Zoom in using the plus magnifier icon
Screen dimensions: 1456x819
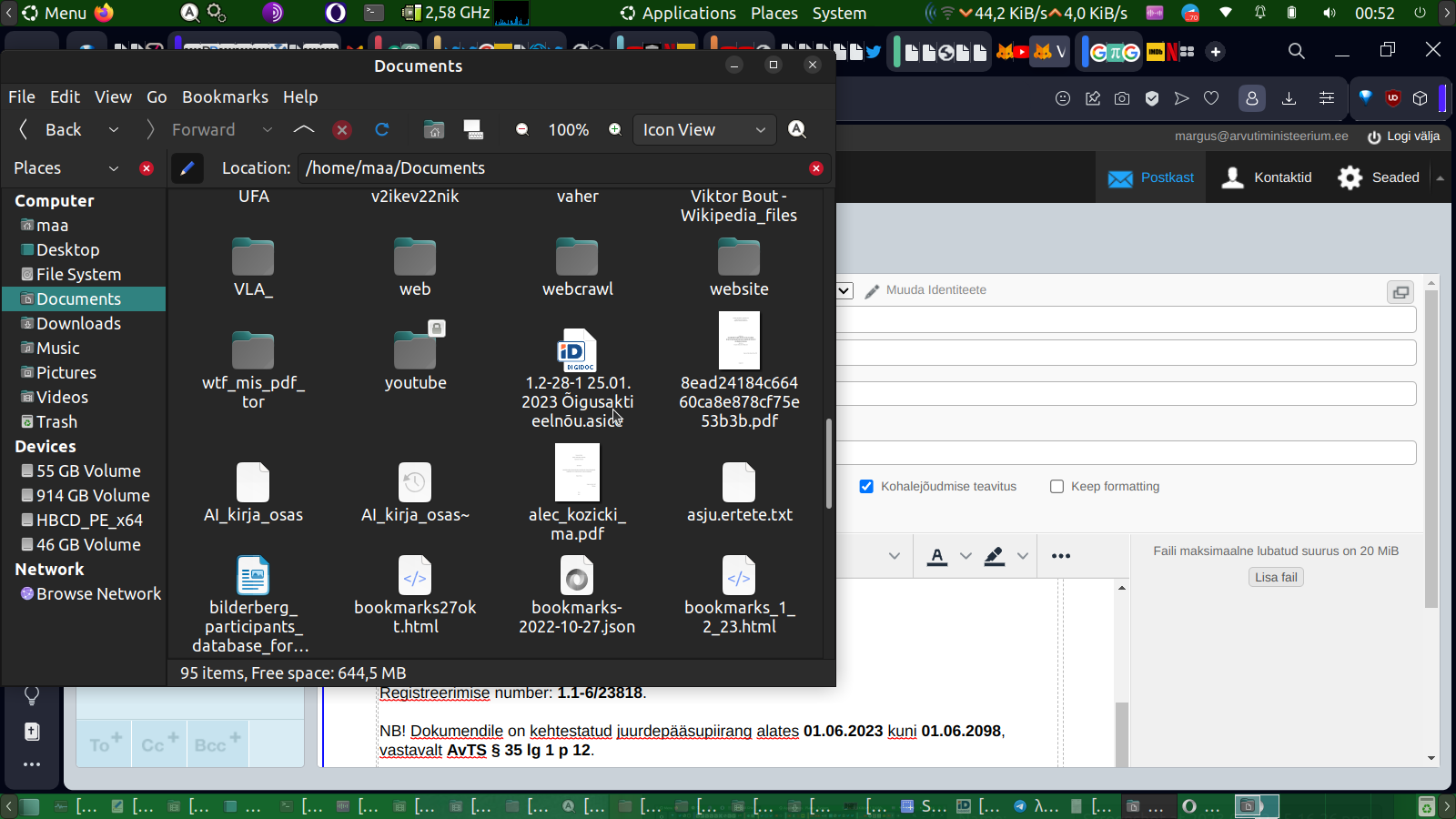tap(615, 130)
